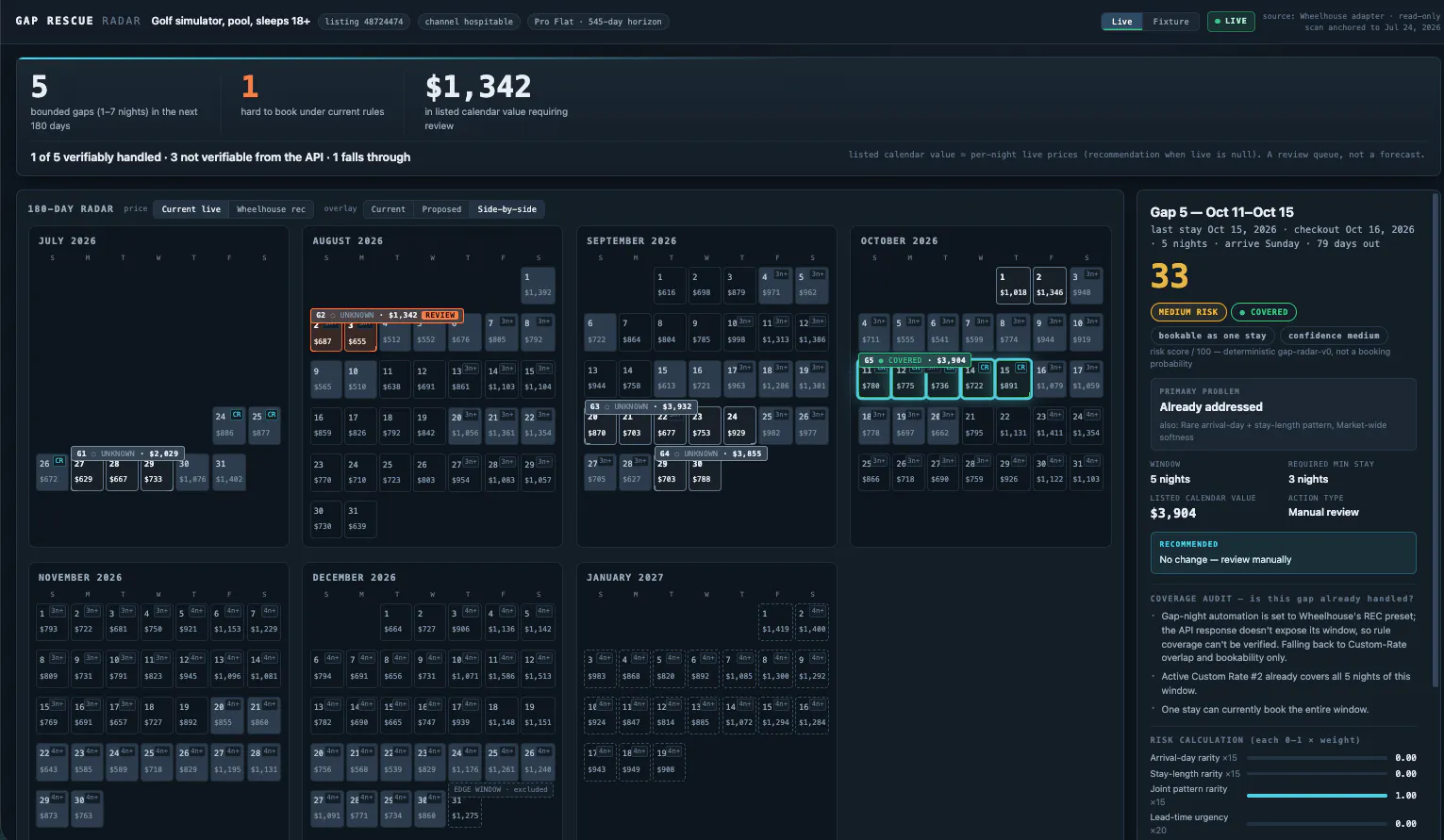Viewport: 1444px width, 840px height.
Task: Click the Manual review action type value
Action: (1323, 513)
